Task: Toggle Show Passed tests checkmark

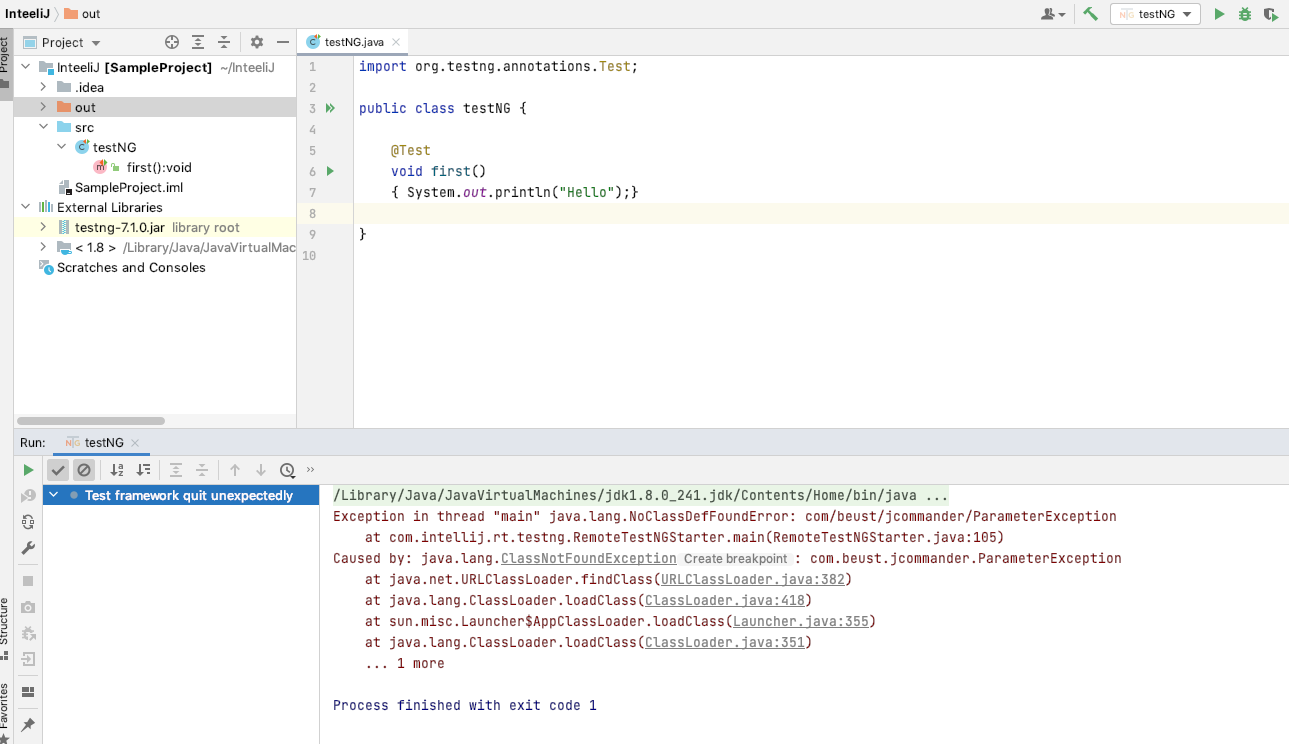Action: [58, 470]
